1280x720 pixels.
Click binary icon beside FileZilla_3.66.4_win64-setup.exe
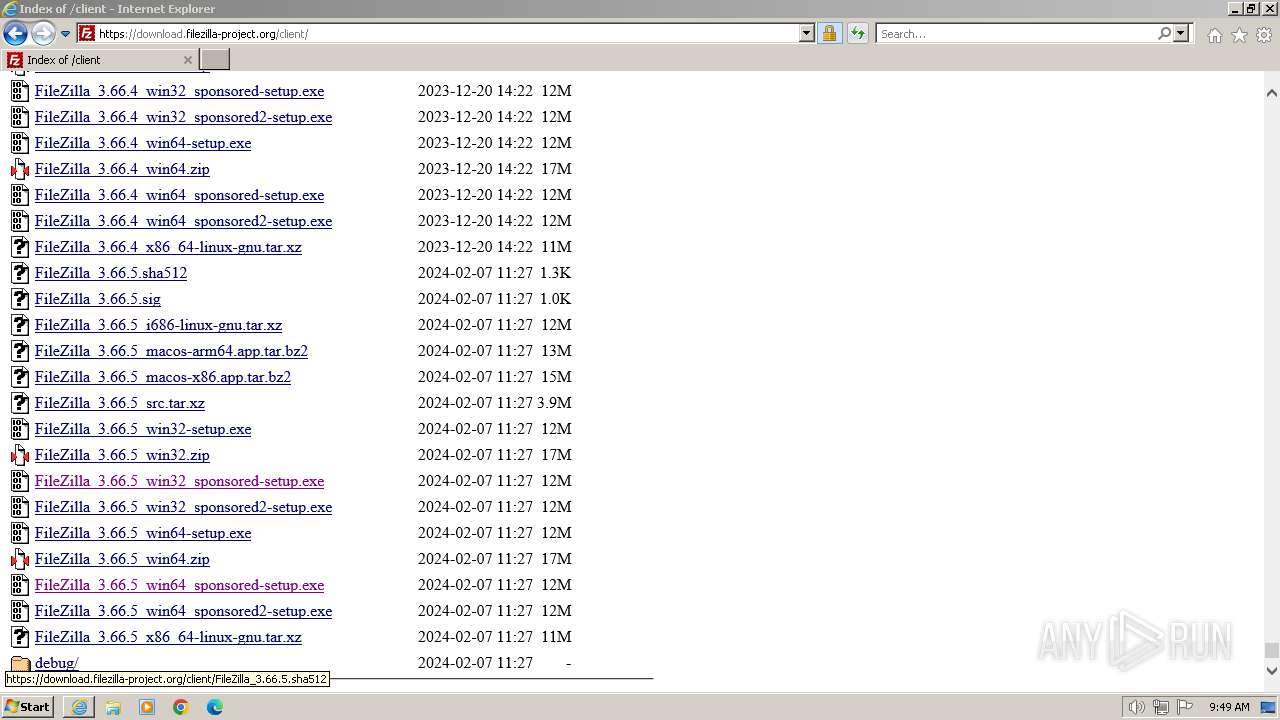click(20, 143)
